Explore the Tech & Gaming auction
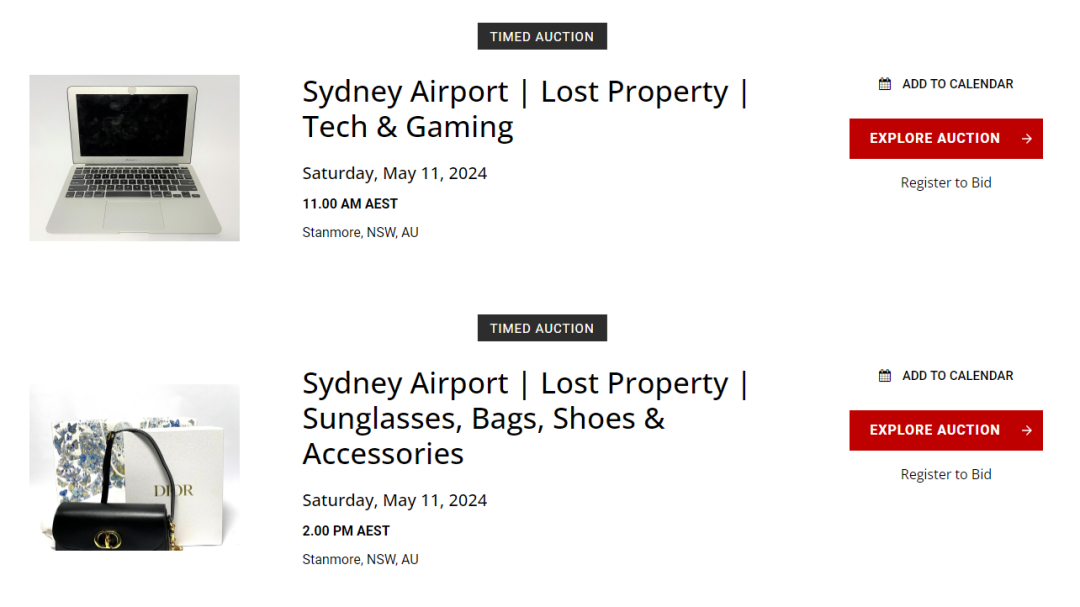The width and height of the screenshot is (1080, 607). (935, 139)
